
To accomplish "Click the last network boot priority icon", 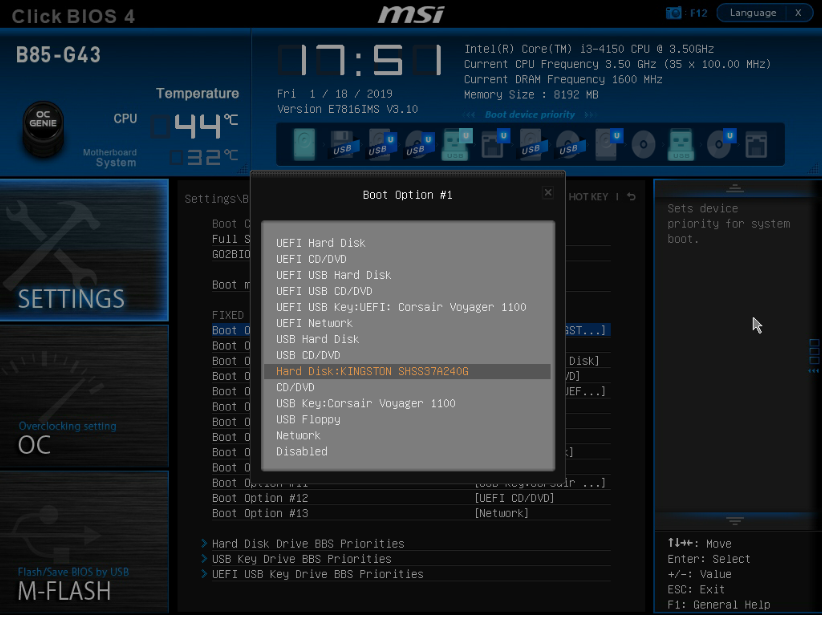I will pyautogui.click(x=757, y=145).
